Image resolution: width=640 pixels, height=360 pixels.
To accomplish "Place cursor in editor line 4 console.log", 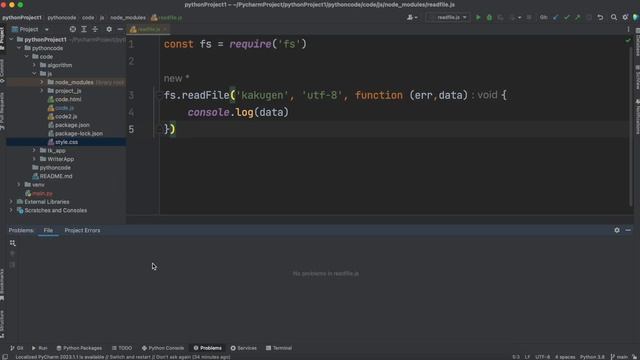I will pyautogui.click(x=238, y=112).
